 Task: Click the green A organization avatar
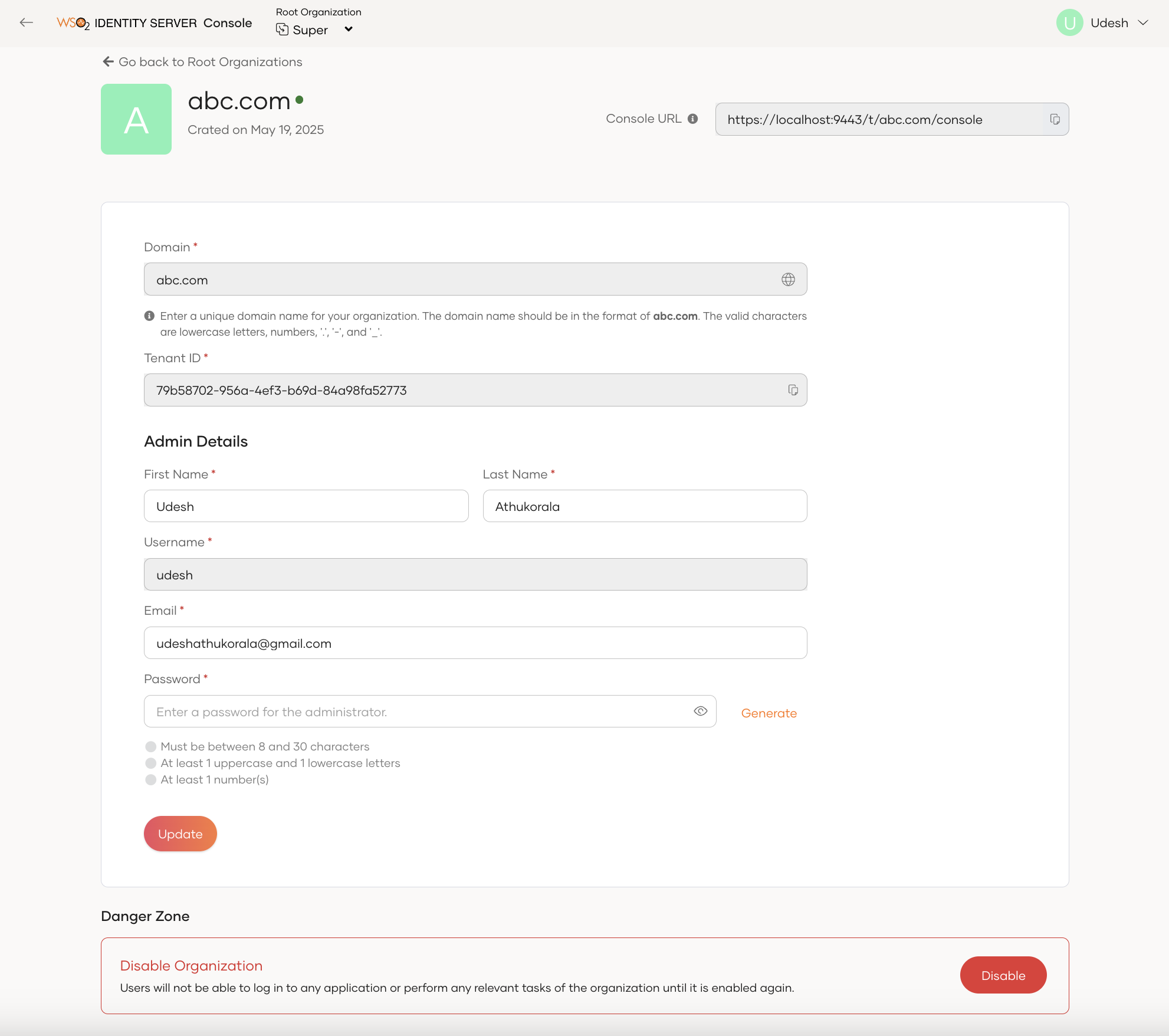tap(136, 119)
